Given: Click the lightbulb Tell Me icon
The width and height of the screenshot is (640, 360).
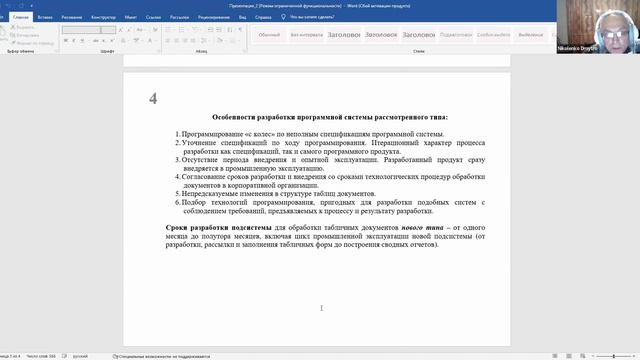Looking at the screenshot, I should point(283,17).
